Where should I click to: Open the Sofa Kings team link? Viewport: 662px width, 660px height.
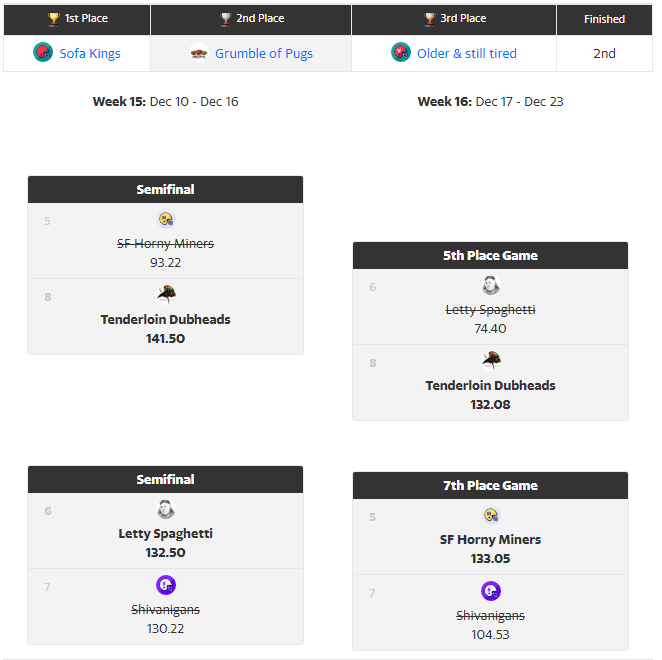90,54
